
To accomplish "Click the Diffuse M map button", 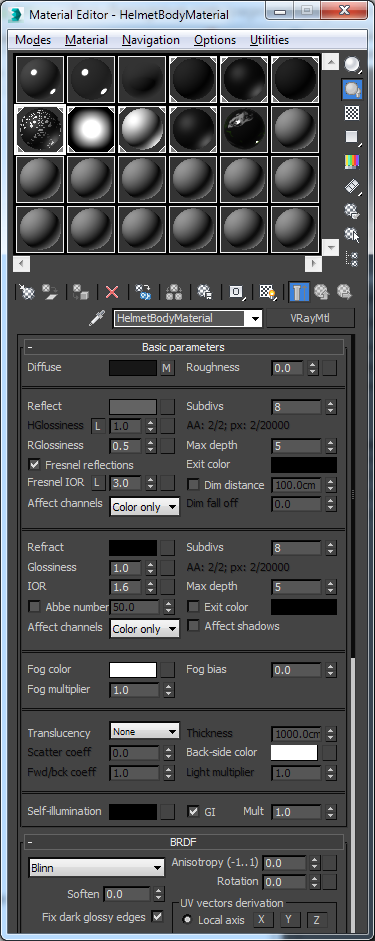I will [x=167, y=368].
